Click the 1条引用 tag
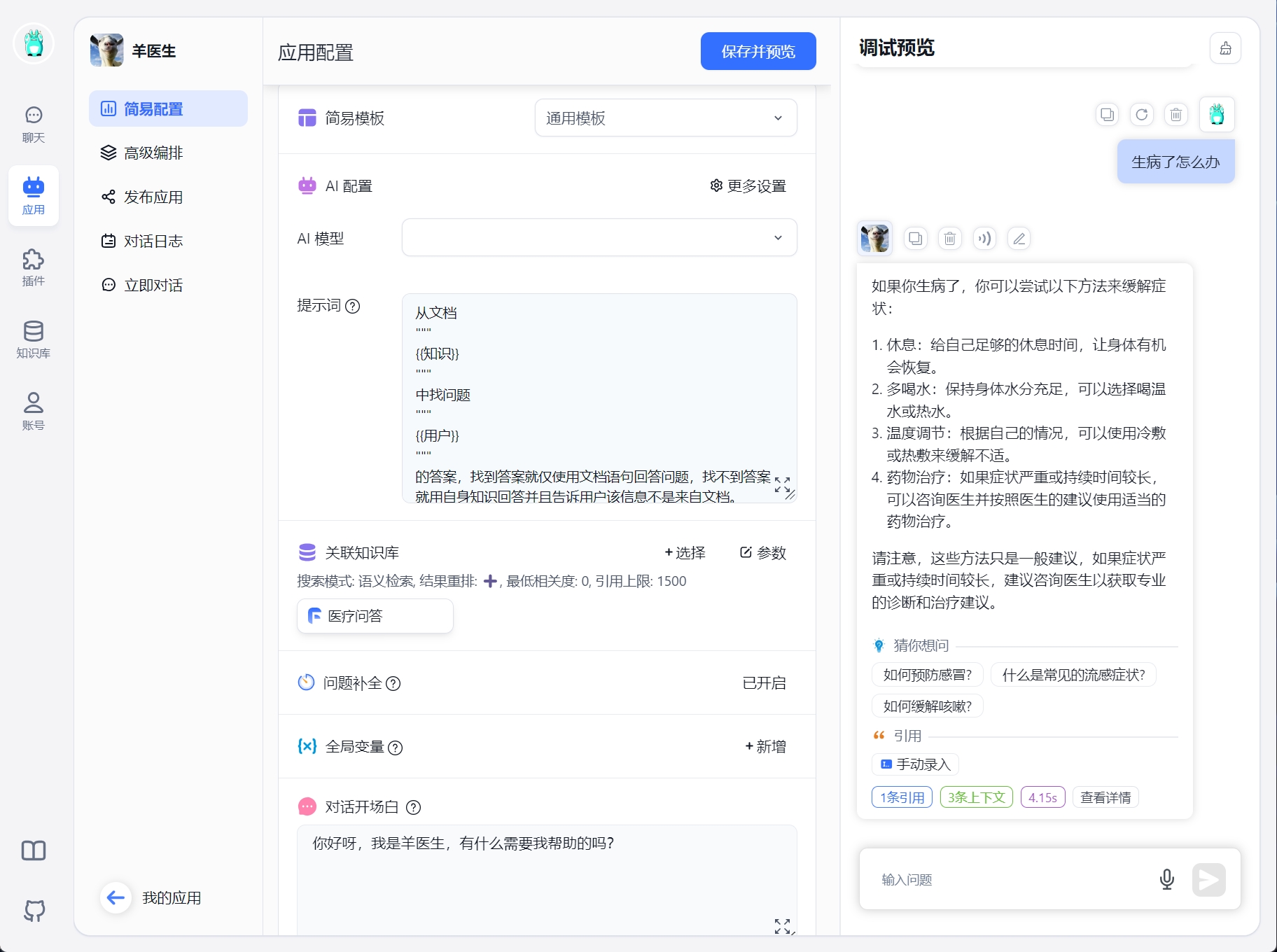Image resolution: width=1277 pixels, height=952 pixels. (x=902, y=797)
